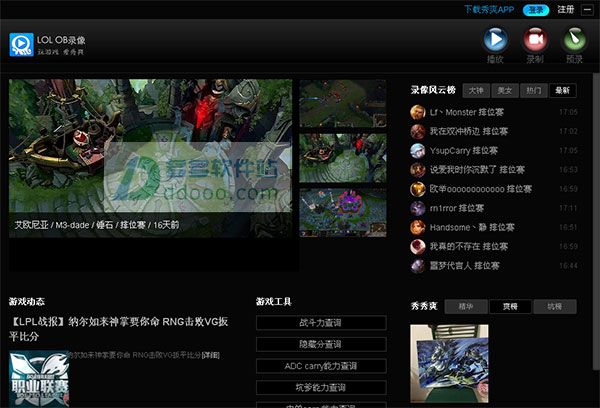The image size is (600, 408).
Task: Click the [详细] details link
Action: pyautogui.click(x=210, y=355)
